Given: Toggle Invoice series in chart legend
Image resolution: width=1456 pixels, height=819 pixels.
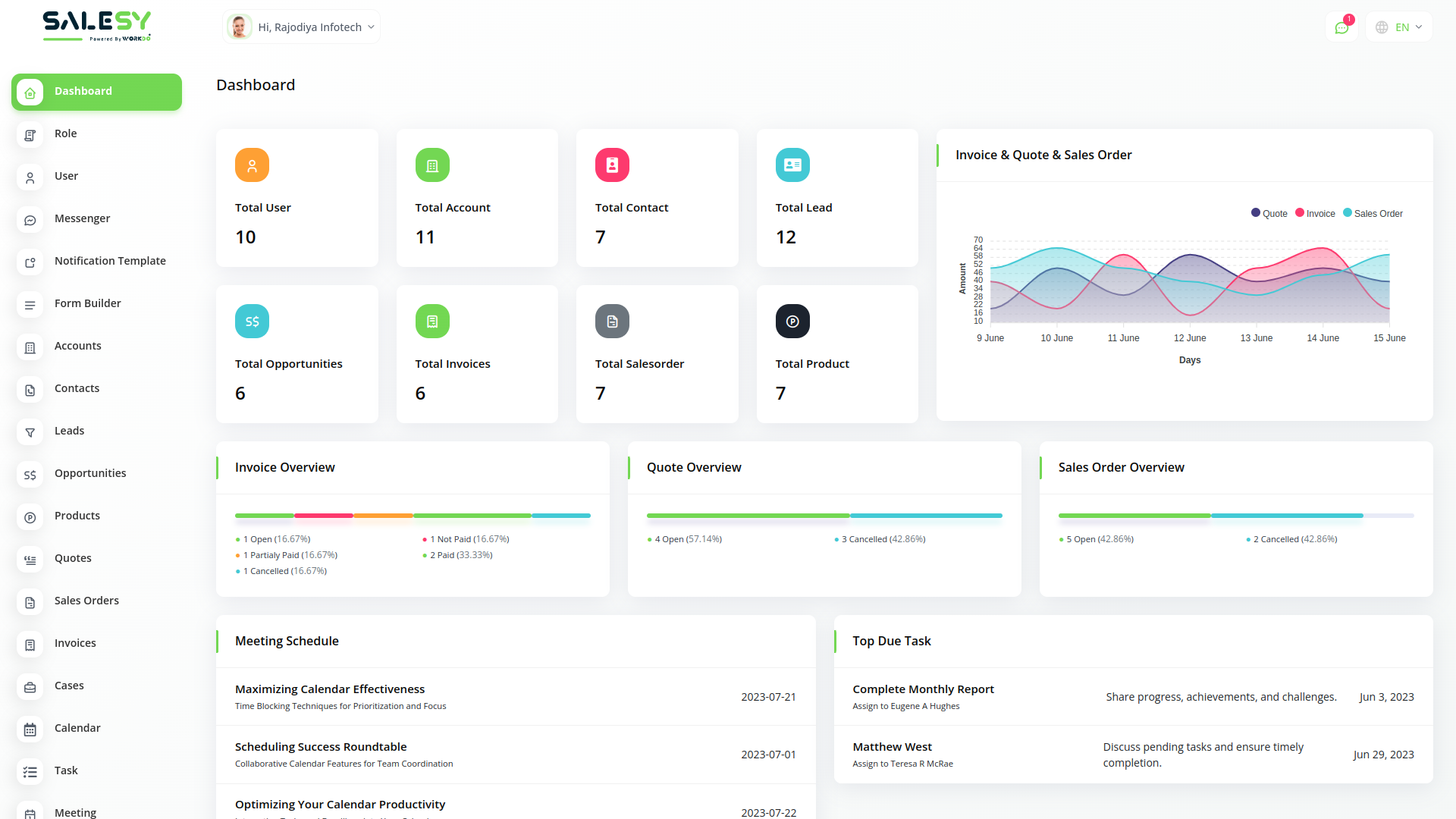Looking at the screenshot, I should tap(1315, 214).
